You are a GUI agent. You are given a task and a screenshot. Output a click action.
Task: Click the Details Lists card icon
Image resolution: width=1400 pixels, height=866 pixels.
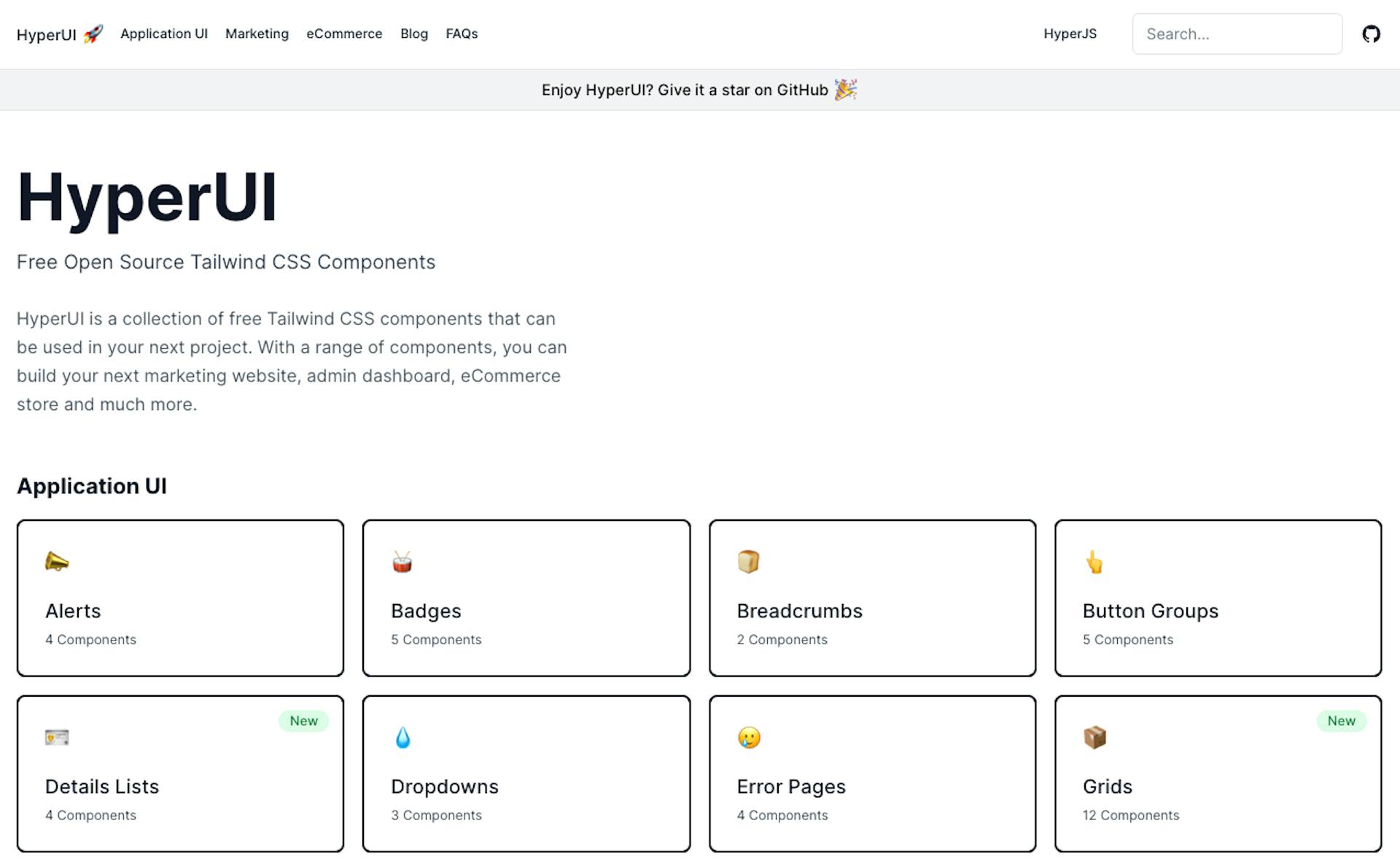pyautogui.click(x=57, y=737)
